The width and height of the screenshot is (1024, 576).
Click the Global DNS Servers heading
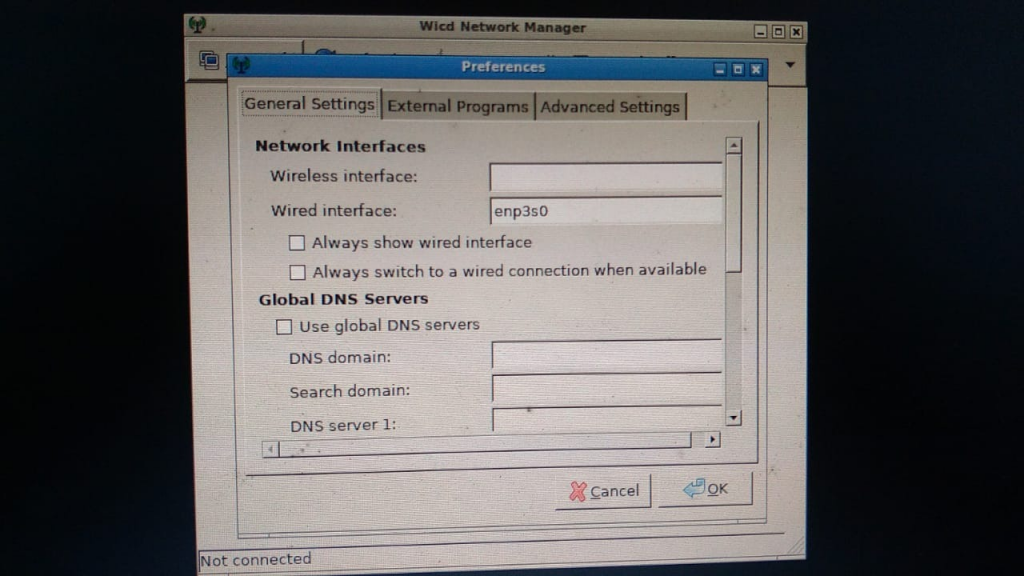[344, 299]
